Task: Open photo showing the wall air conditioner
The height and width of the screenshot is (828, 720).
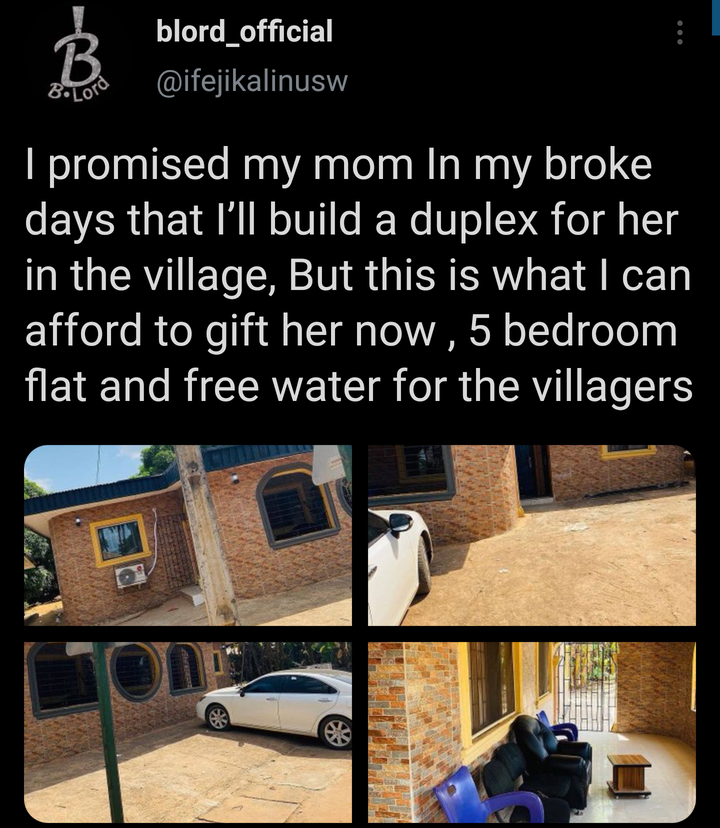Action: tap(188, 535)
